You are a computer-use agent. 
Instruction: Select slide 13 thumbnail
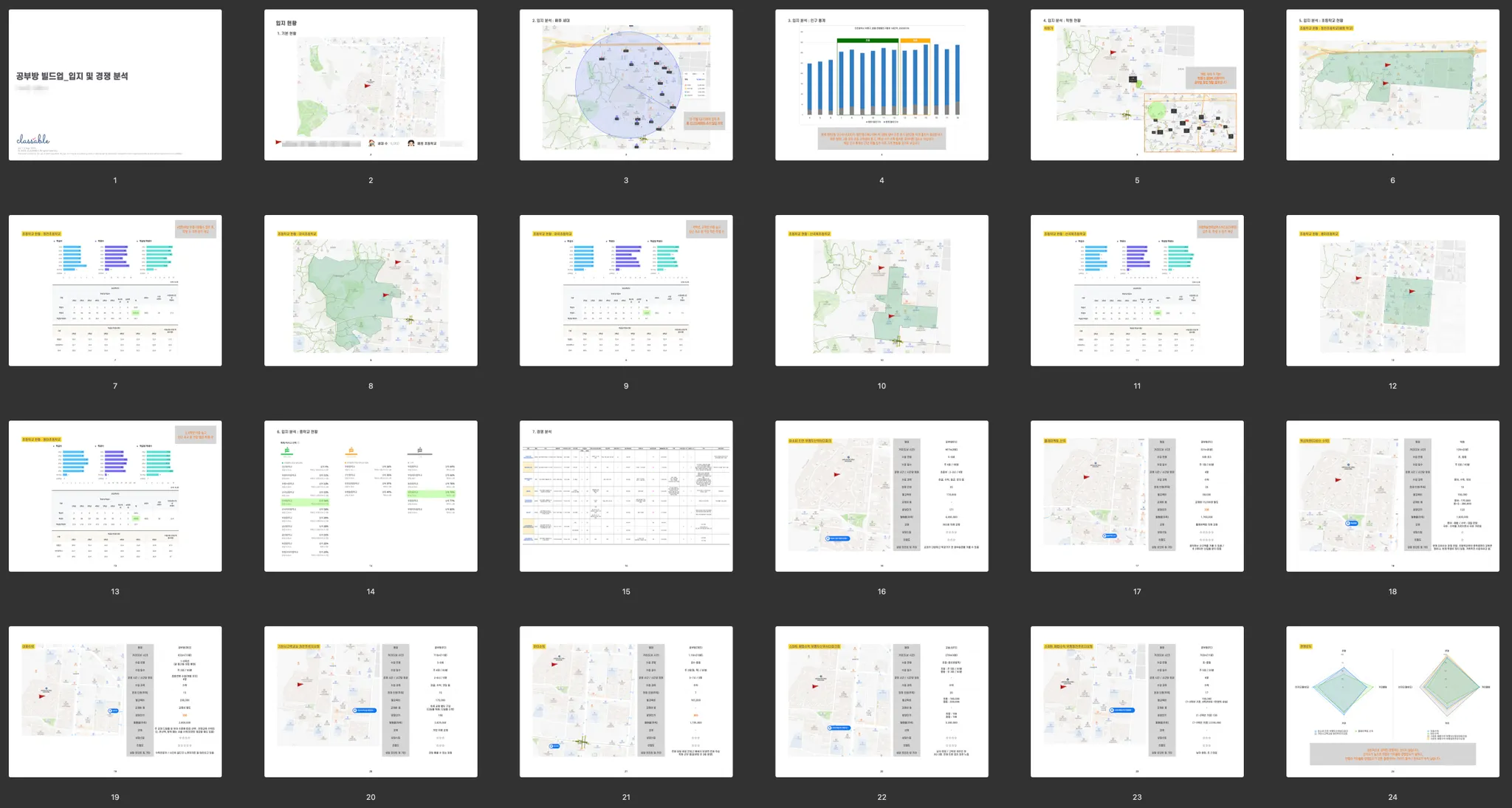coord(115,496)
